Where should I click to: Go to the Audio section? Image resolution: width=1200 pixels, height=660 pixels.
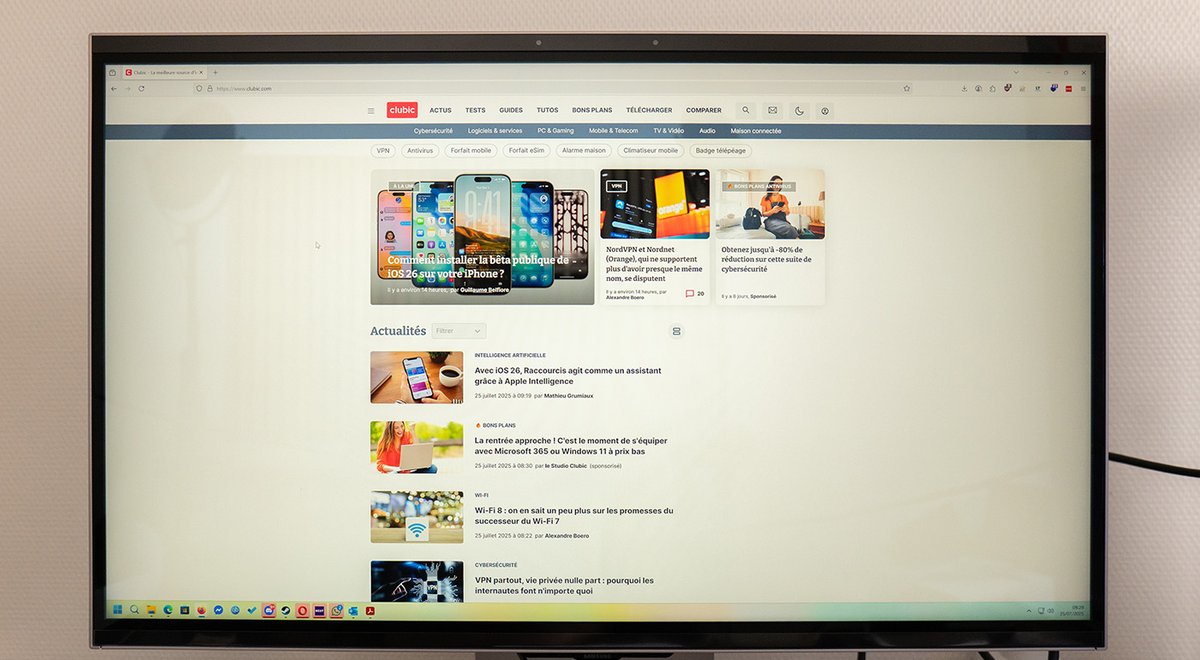pyautogui.click(x=707, y=131)
